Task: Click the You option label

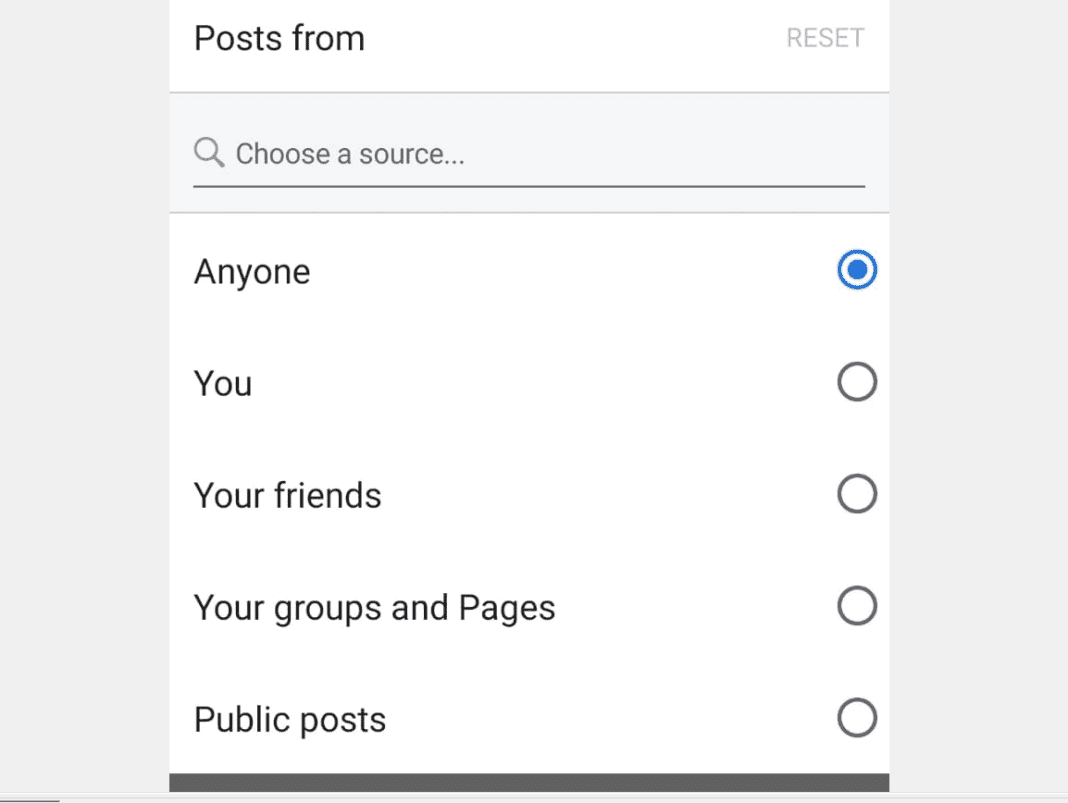Action: pos(223,383)
